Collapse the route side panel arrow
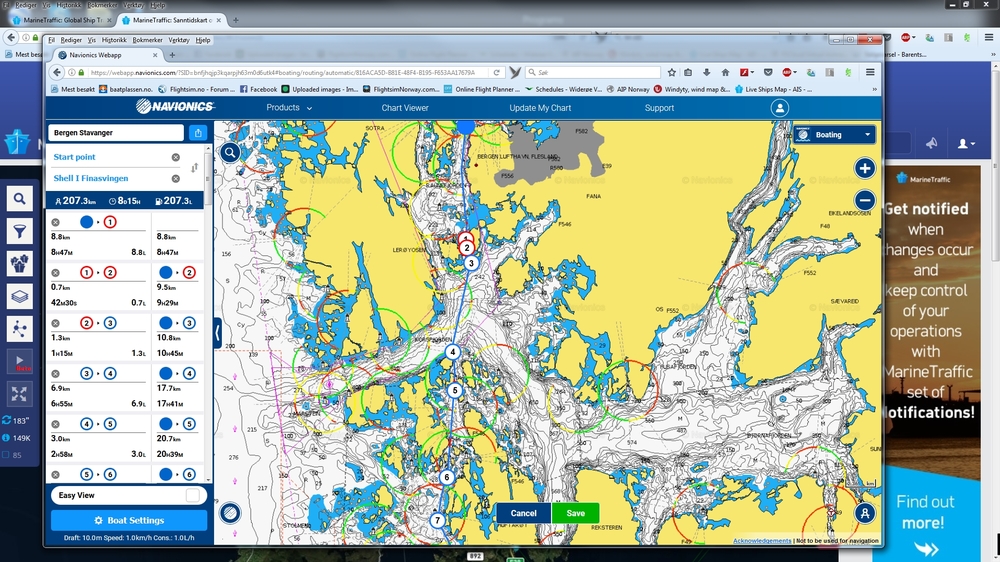This screenshot has width=1000, height=562. 217,332
